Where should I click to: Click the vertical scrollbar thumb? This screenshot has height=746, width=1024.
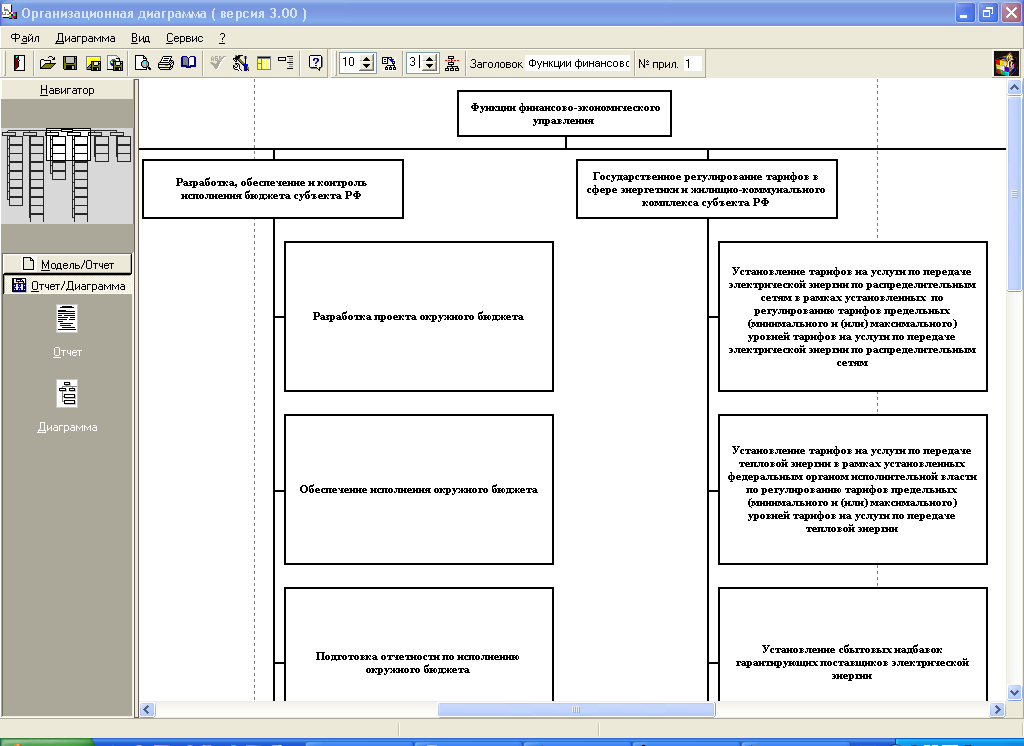pyautogui.click(x=1014, y=194)
